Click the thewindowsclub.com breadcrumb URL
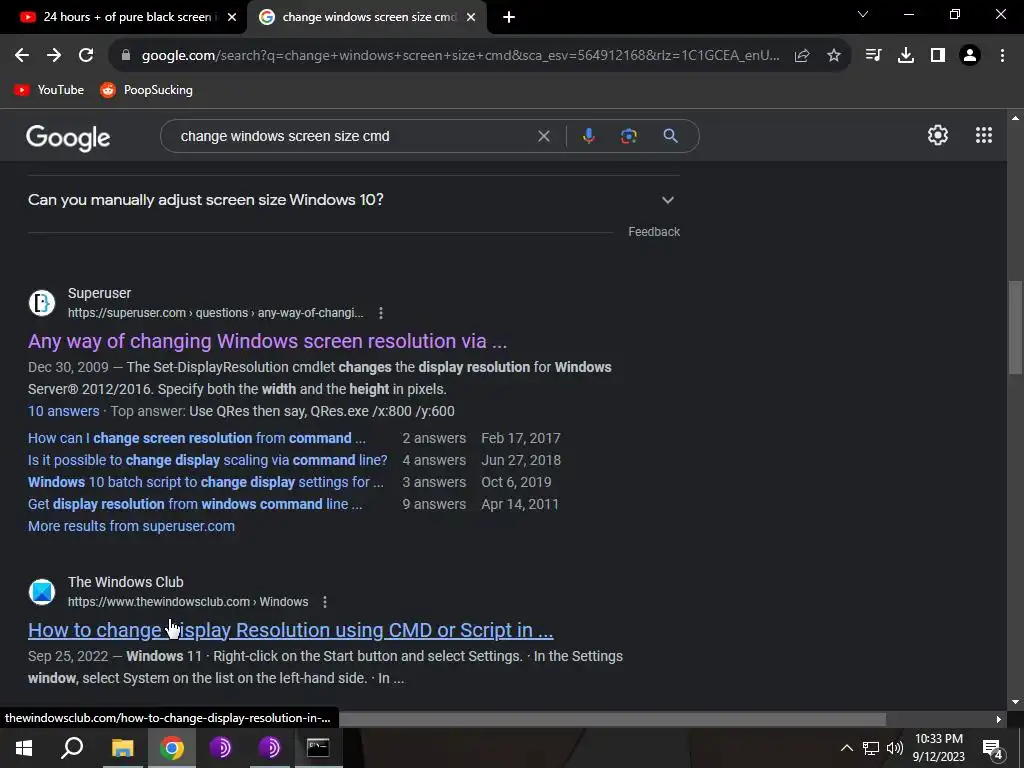Viewport: 1024px width, 768px height. point(188,601)
